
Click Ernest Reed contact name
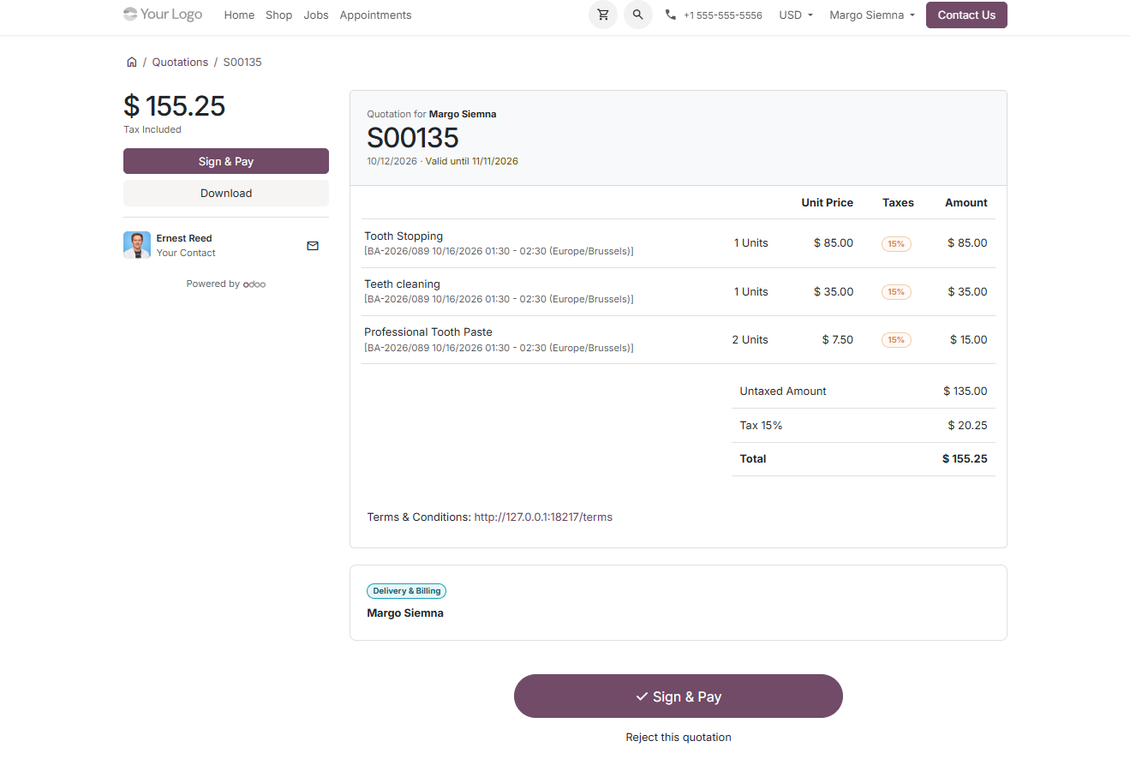184,238
